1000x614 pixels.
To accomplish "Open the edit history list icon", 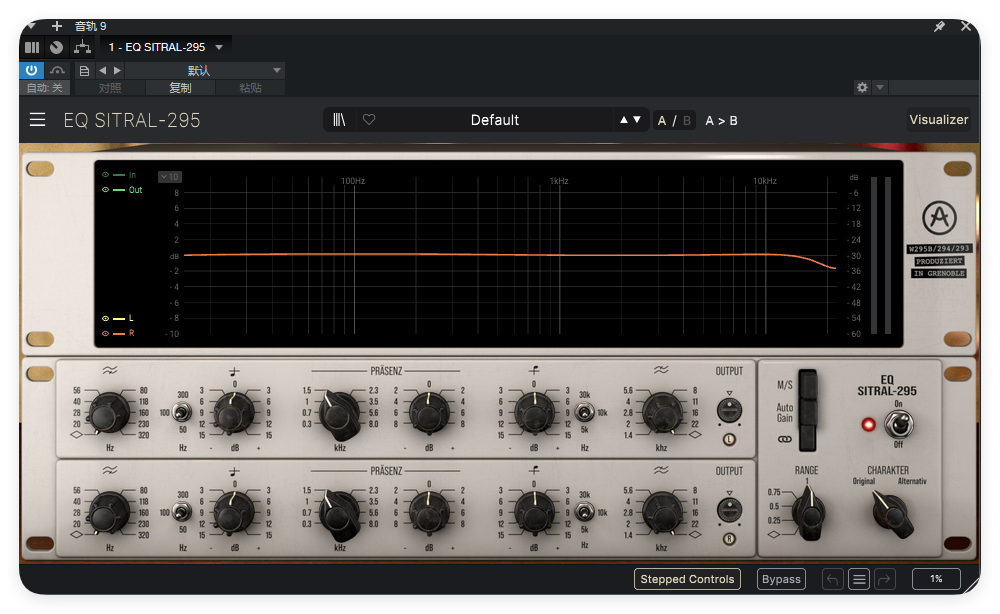I will coord(859,579).
